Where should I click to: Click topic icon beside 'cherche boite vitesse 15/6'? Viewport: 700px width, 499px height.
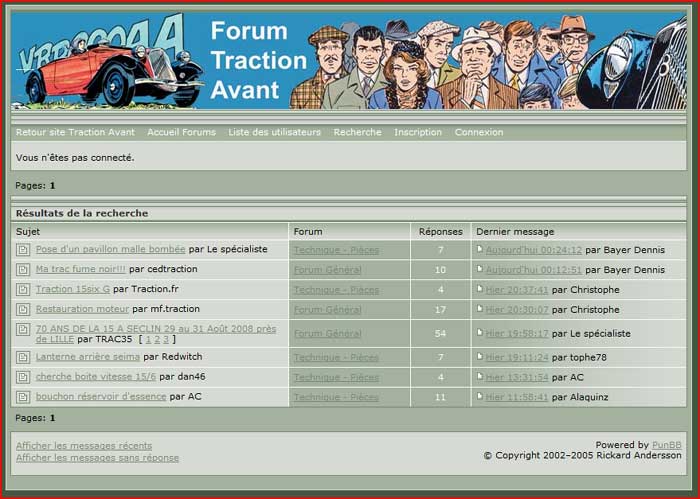[x=23, y=377]
